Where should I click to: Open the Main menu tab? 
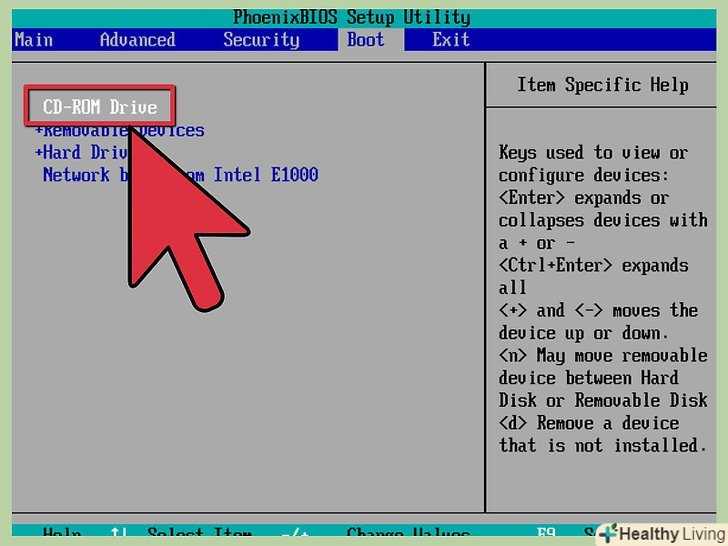[34, 40]
